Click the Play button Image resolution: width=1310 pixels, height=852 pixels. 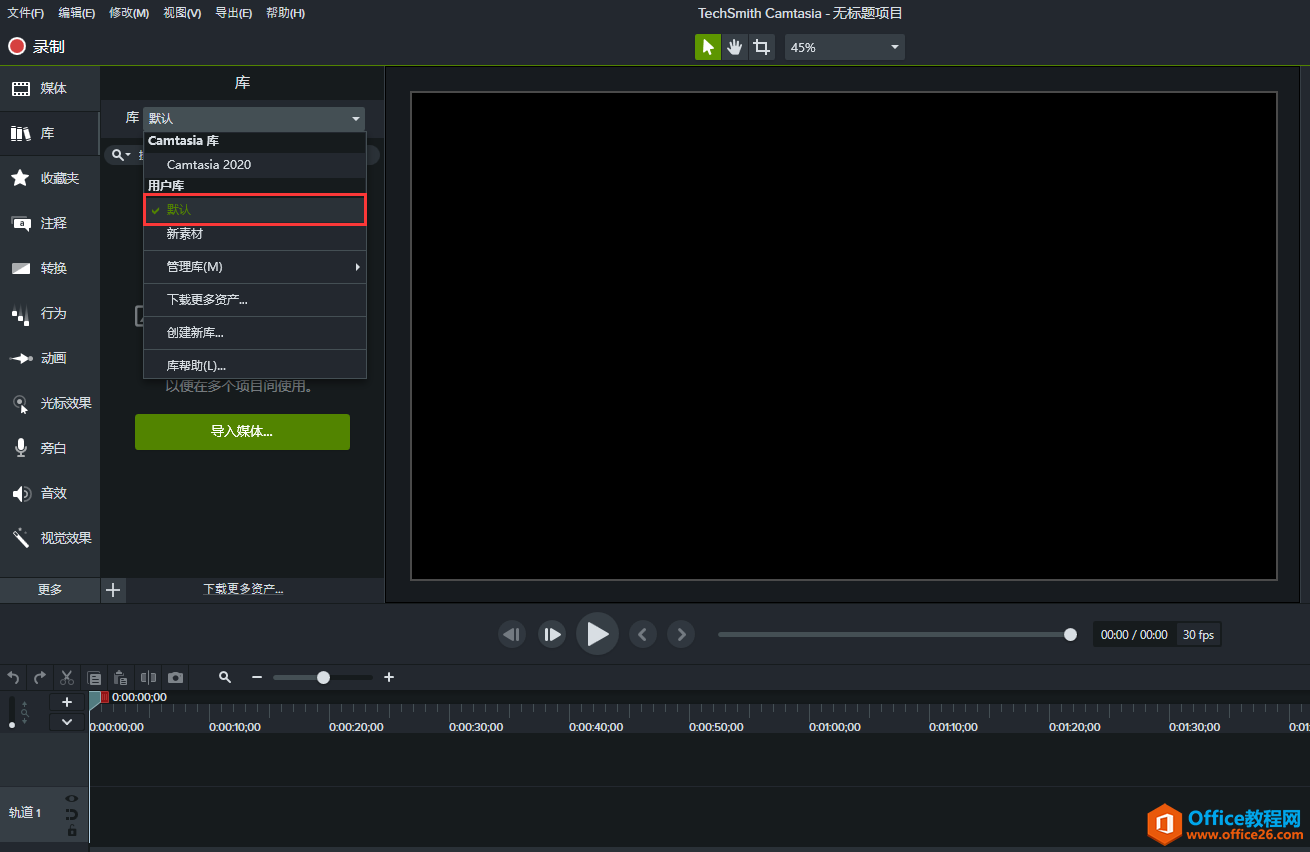[x=597, y=634]
